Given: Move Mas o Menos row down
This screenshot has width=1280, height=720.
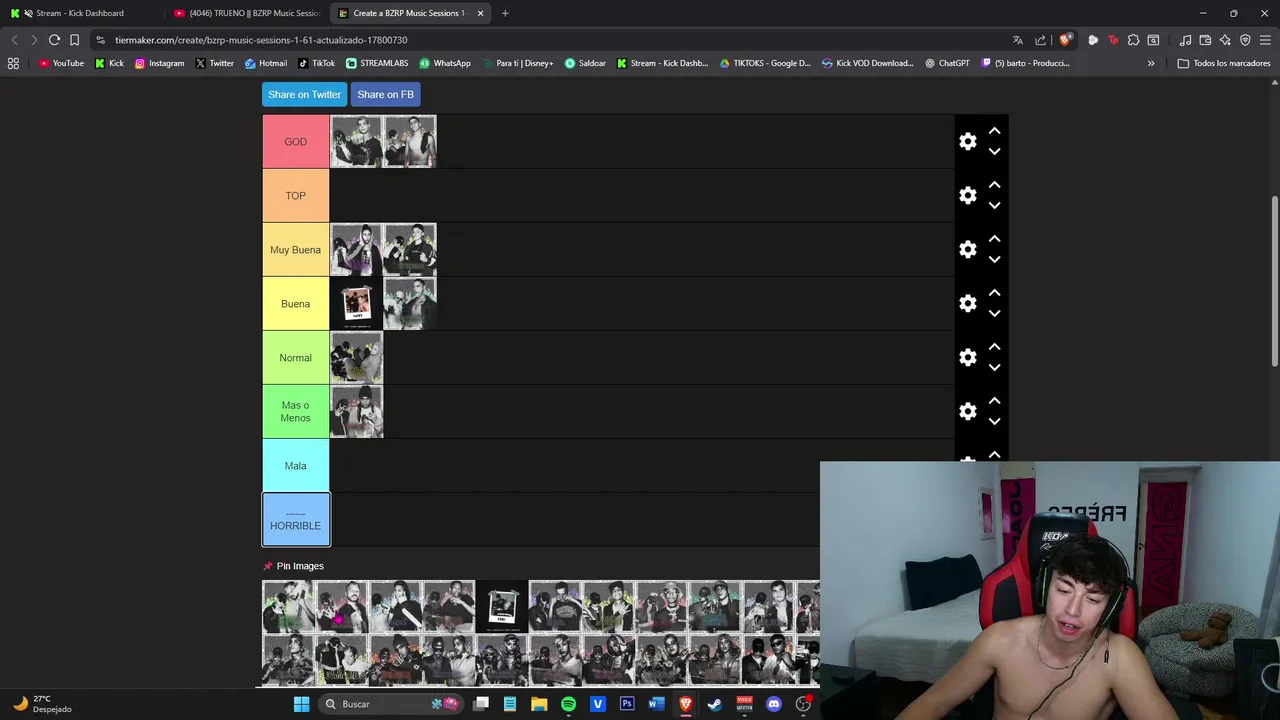Looking at the screenshot, I should [994, 422].
